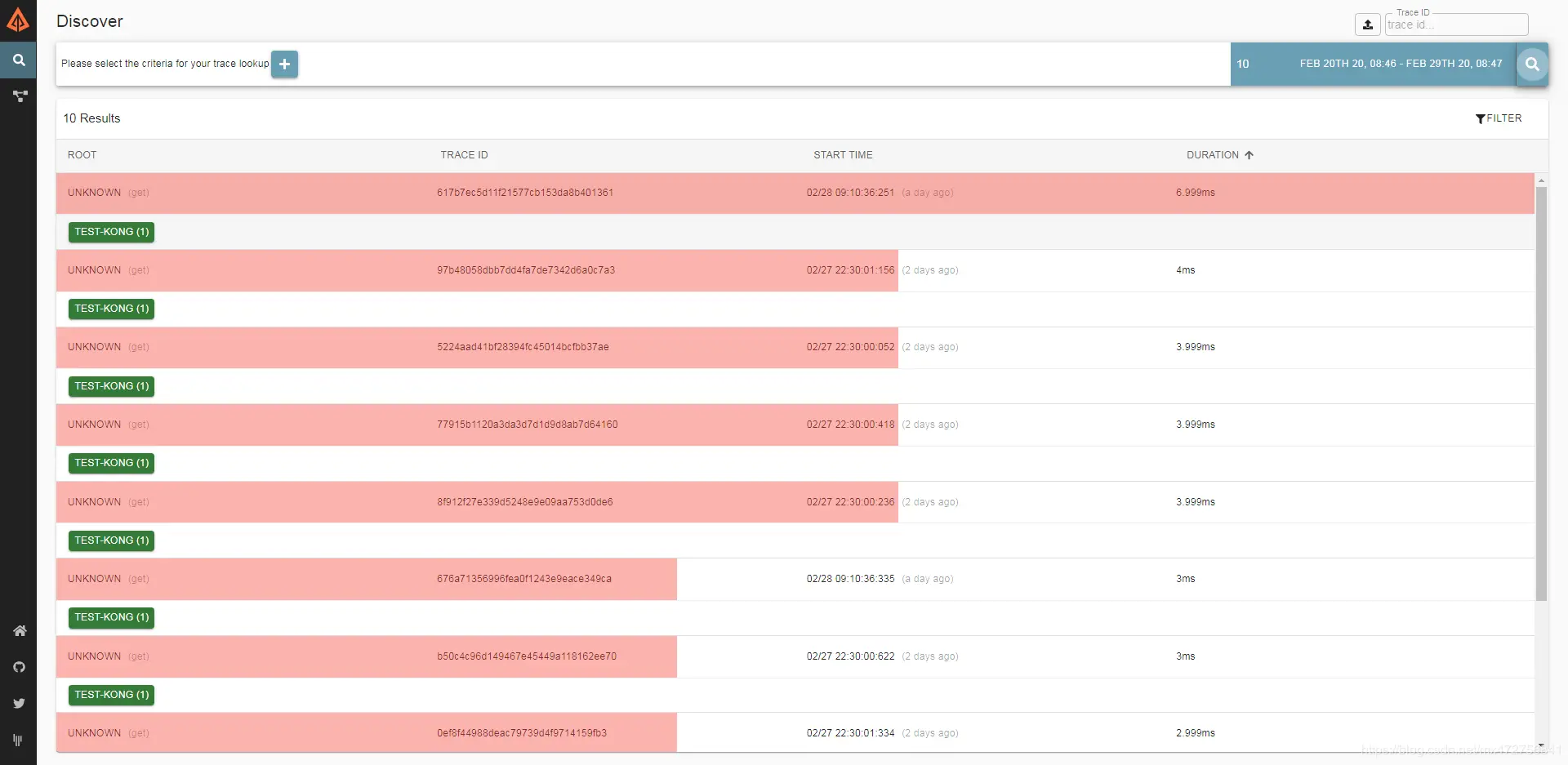Open the Discover search page in sidebar

(x=18, y=60)
